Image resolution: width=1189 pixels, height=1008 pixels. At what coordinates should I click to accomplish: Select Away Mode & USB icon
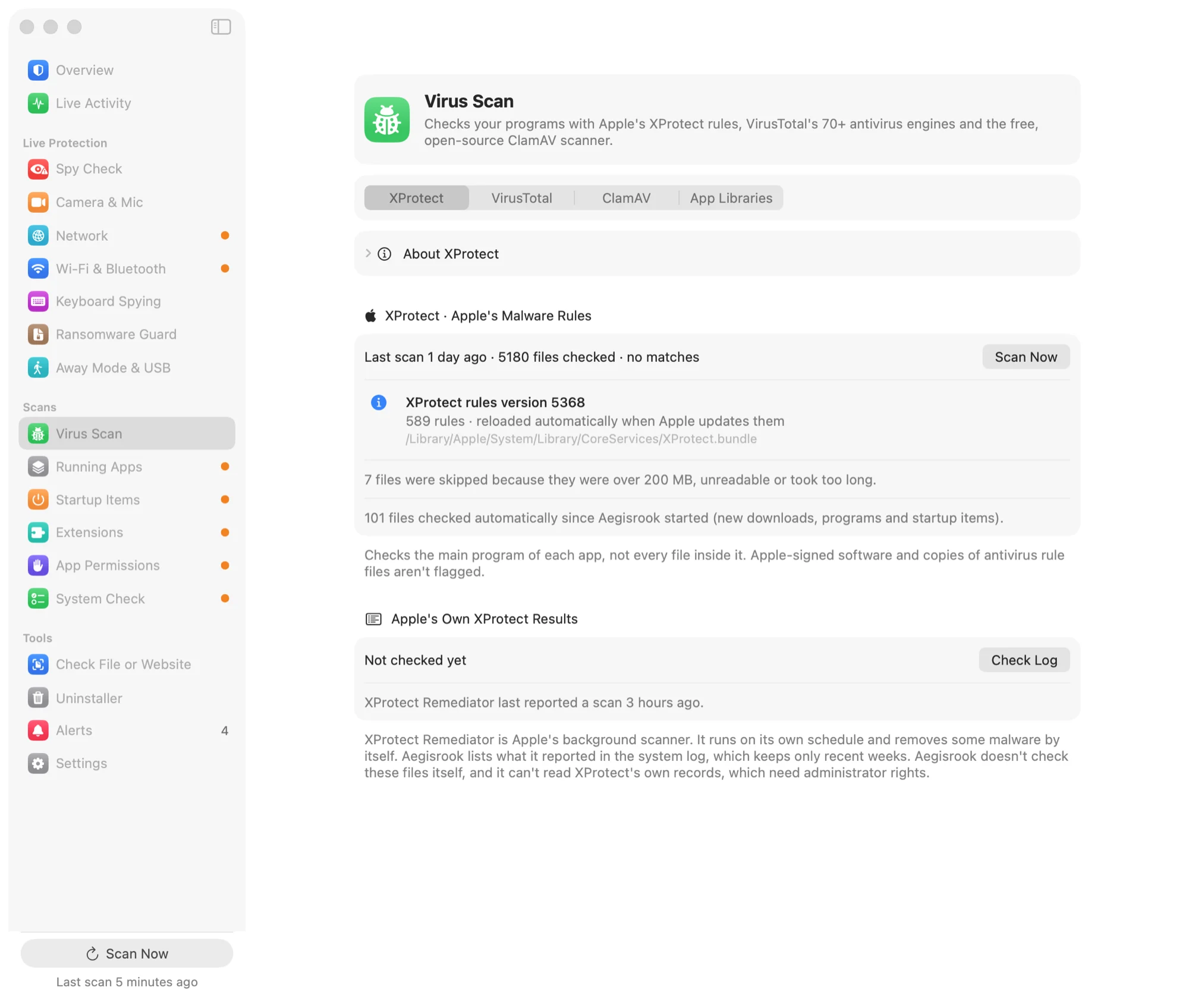click(x=38, y=368)
